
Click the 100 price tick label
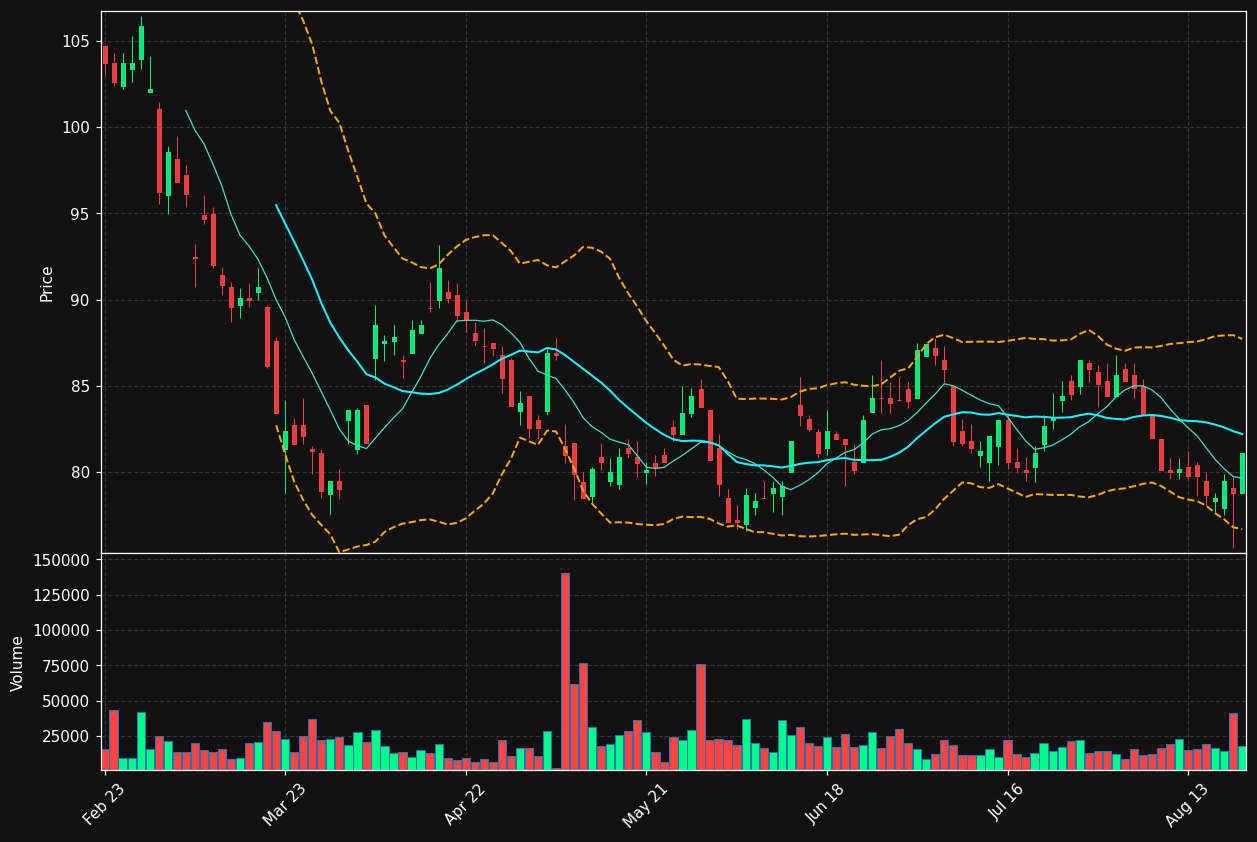(76, 128)
